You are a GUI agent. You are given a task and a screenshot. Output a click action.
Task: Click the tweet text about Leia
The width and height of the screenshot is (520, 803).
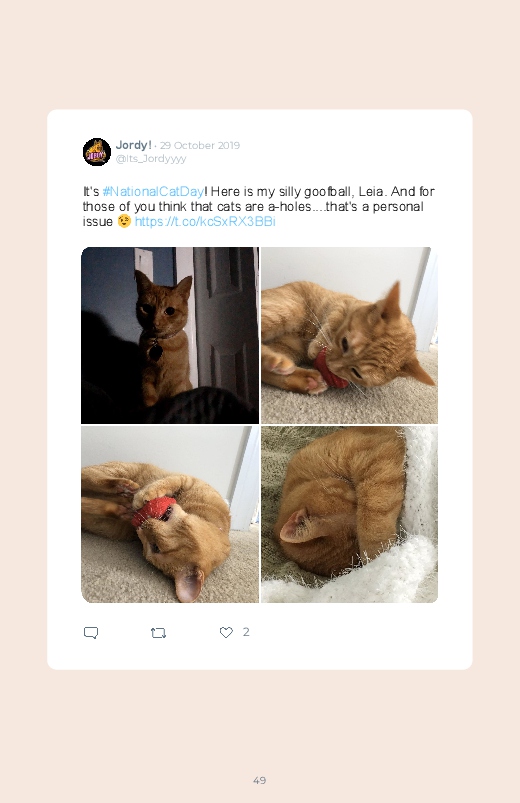click(x=259, y=206)
